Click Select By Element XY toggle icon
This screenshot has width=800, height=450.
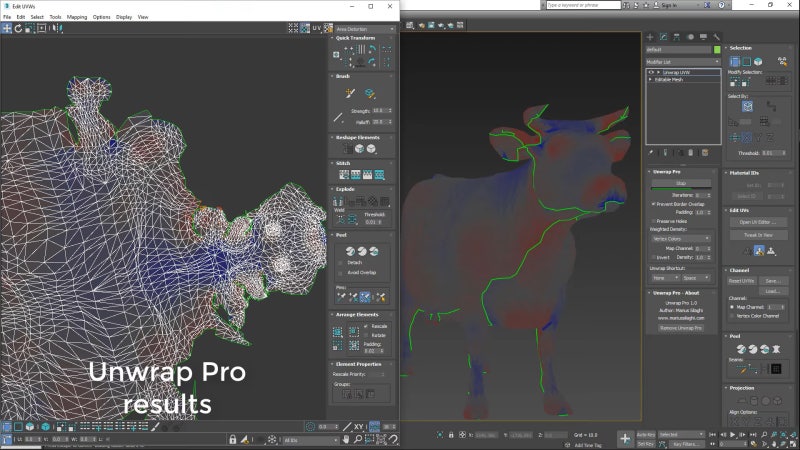pyautogui.click(x=747, y=106)
